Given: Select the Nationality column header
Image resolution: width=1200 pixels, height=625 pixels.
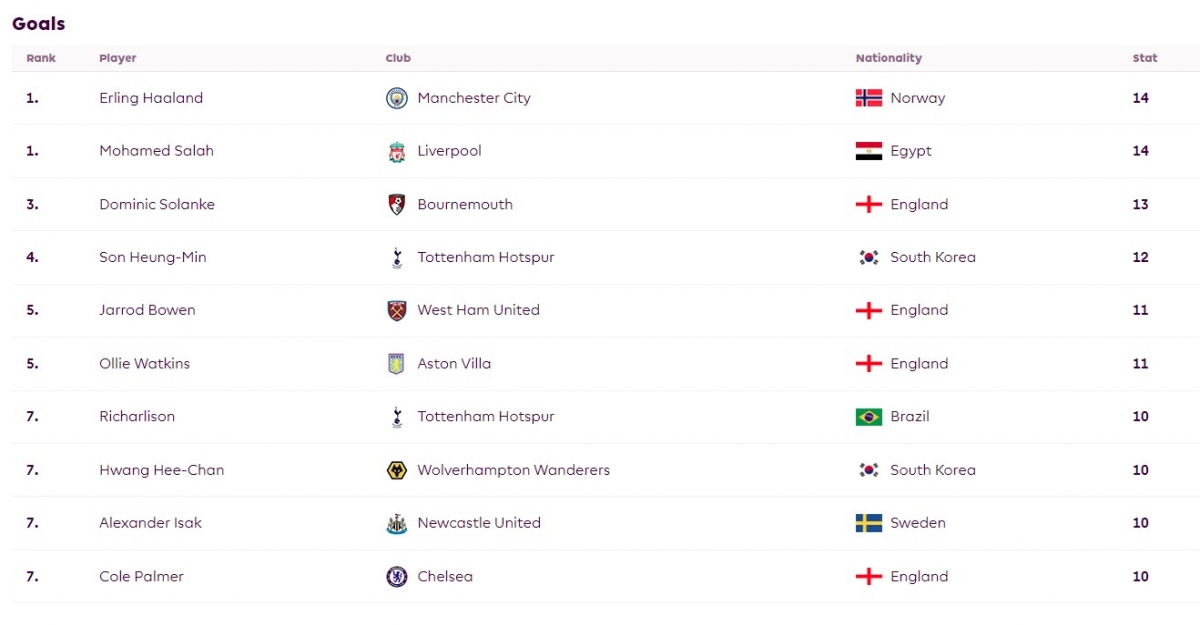Looking at the screenshot, I should [x=889, y=58].
